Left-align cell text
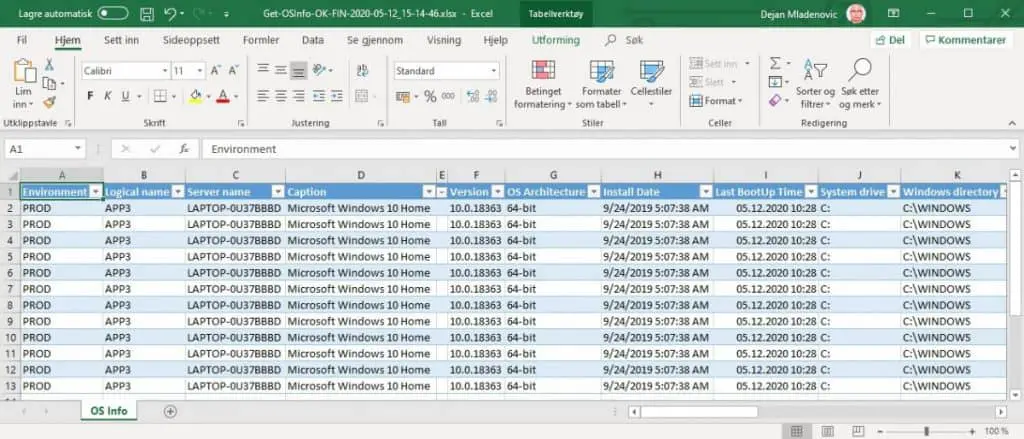 pos(263,96)
